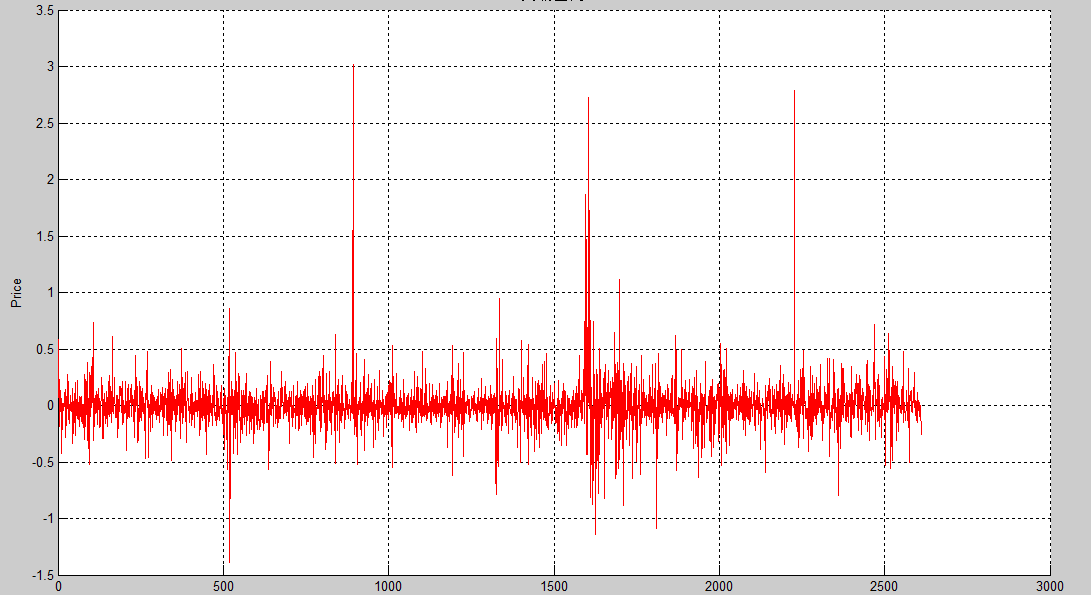Click the x-axis tick label 2500
This screenshot has width=1091, height=595.
point(884,586)
